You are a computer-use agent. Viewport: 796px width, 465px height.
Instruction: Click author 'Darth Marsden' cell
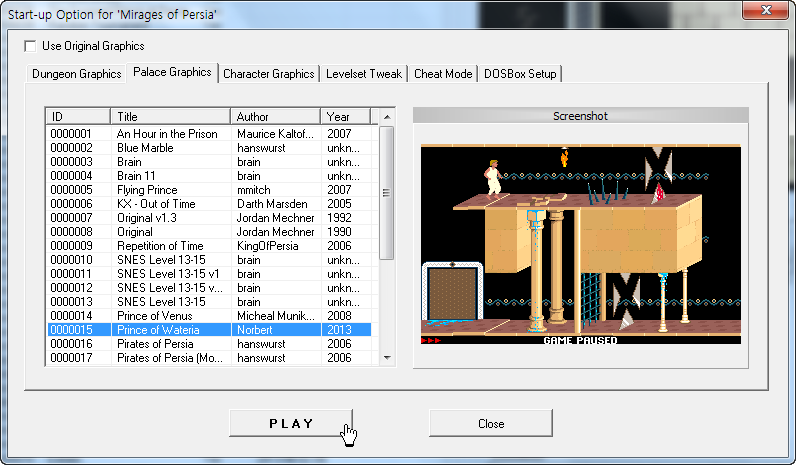[x=272, y=204]
